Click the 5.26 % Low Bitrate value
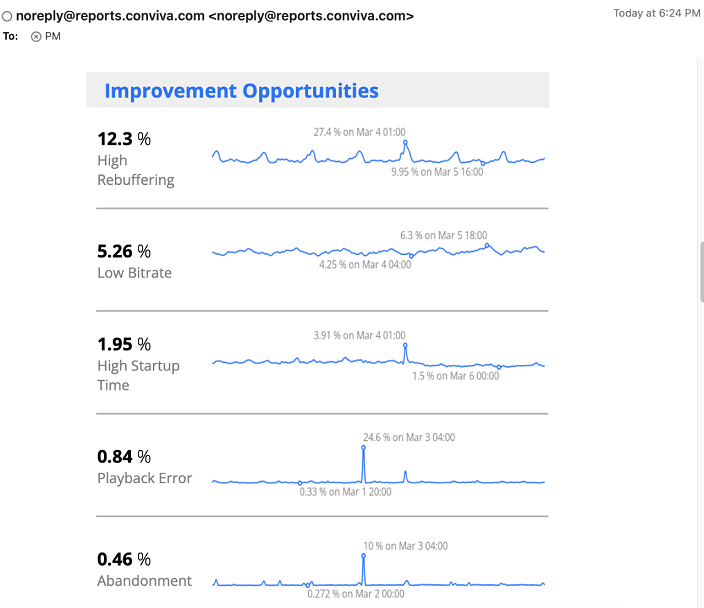 click(x=124, y=251)
